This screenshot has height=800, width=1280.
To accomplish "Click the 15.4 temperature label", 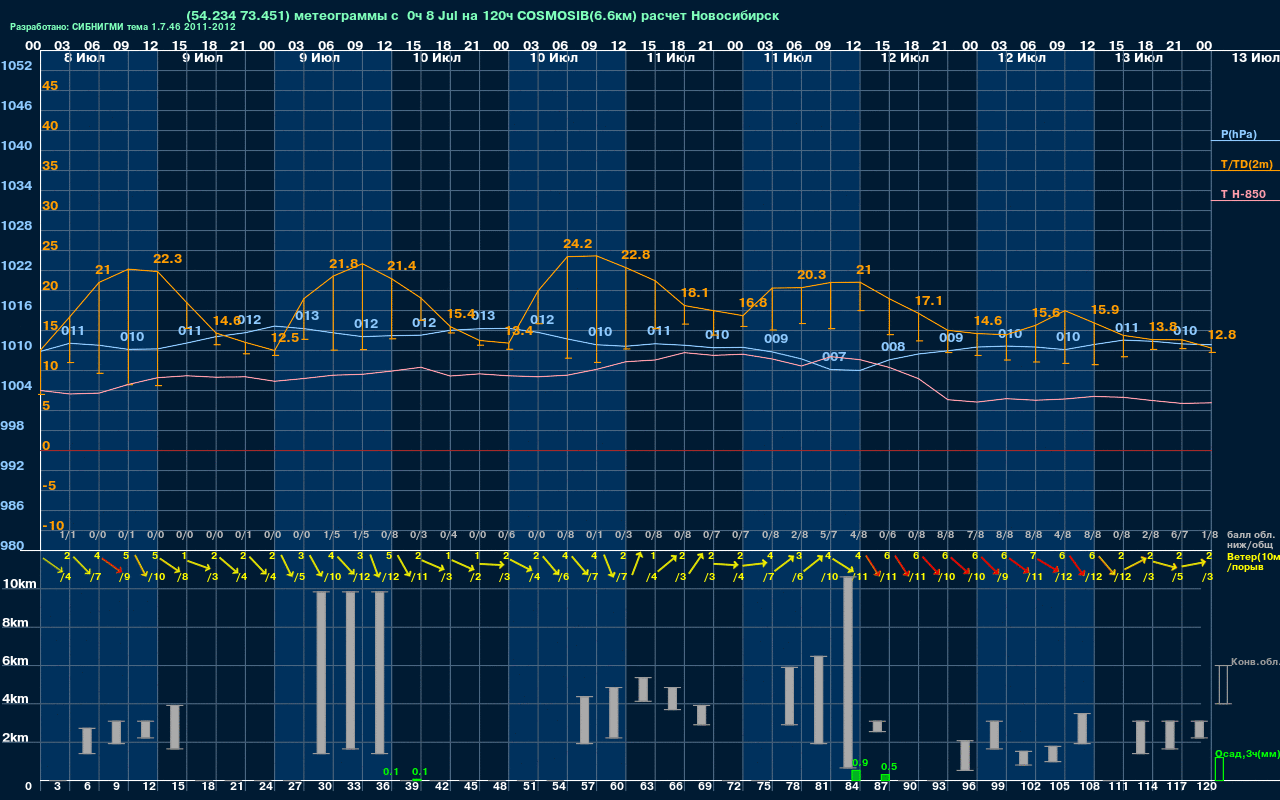I will [x=460, y=313].
